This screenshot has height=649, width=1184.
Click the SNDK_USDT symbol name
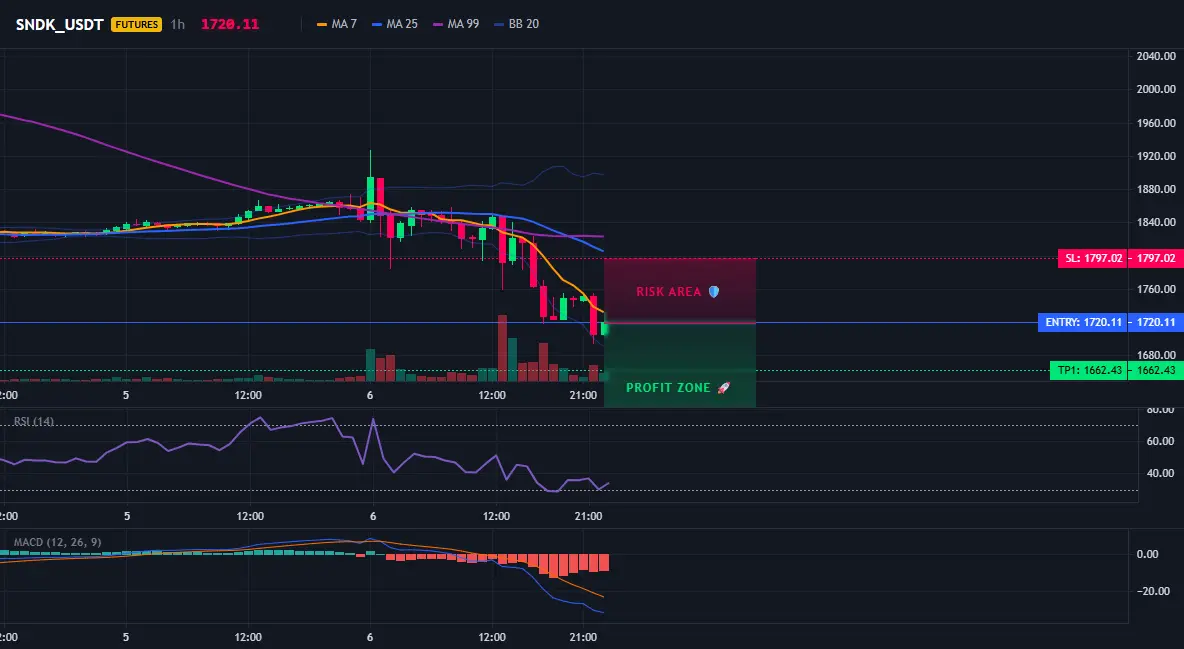click(60, 24)
